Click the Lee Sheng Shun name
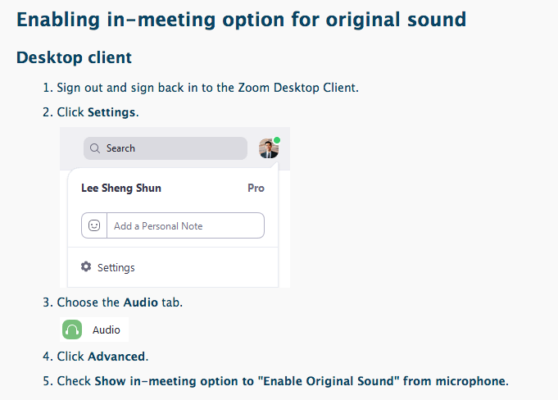This screenshot has height=400, width=558. (121, 188)
